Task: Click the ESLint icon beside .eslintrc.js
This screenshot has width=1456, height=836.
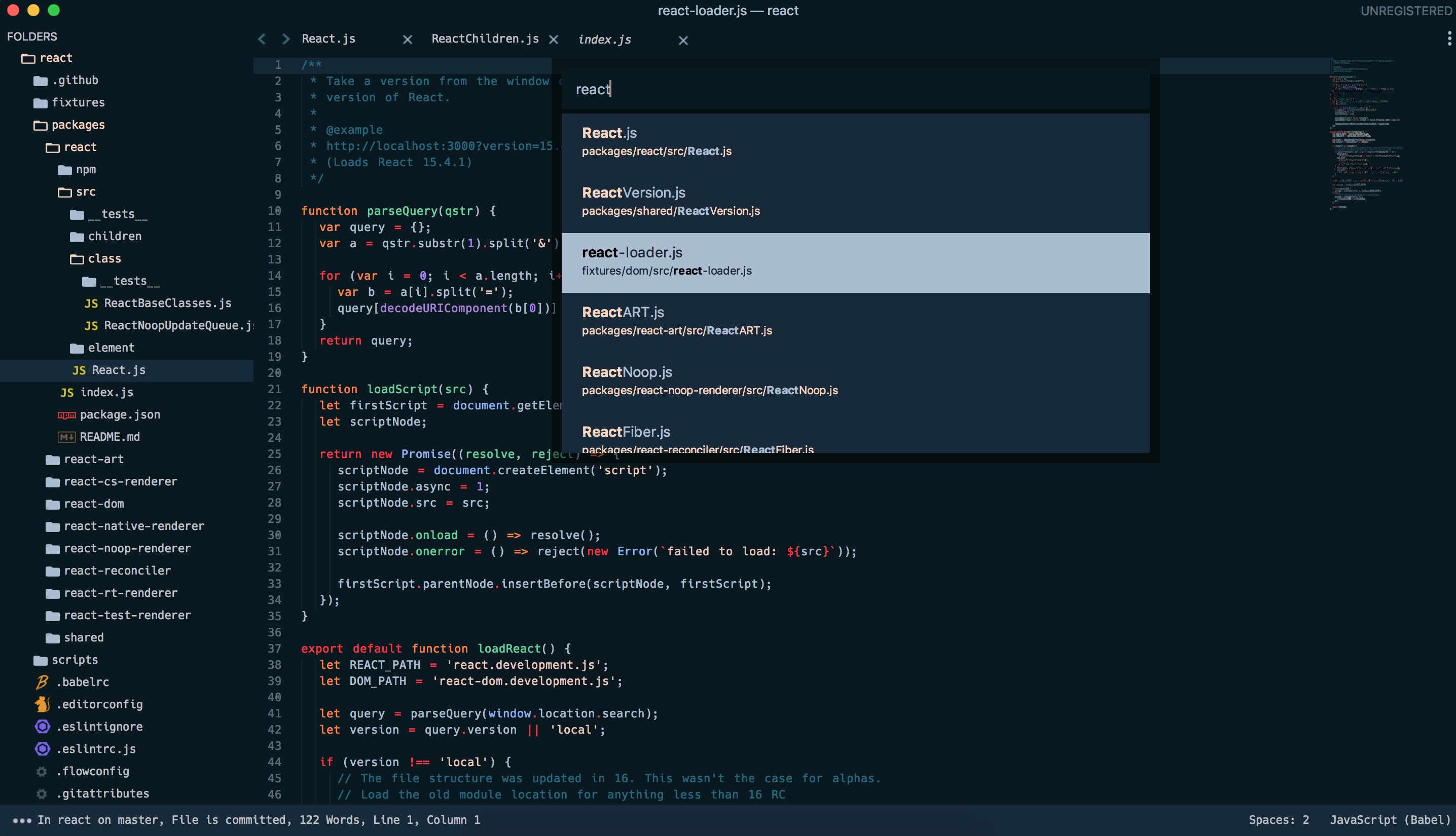Action: tap(43, 749)
